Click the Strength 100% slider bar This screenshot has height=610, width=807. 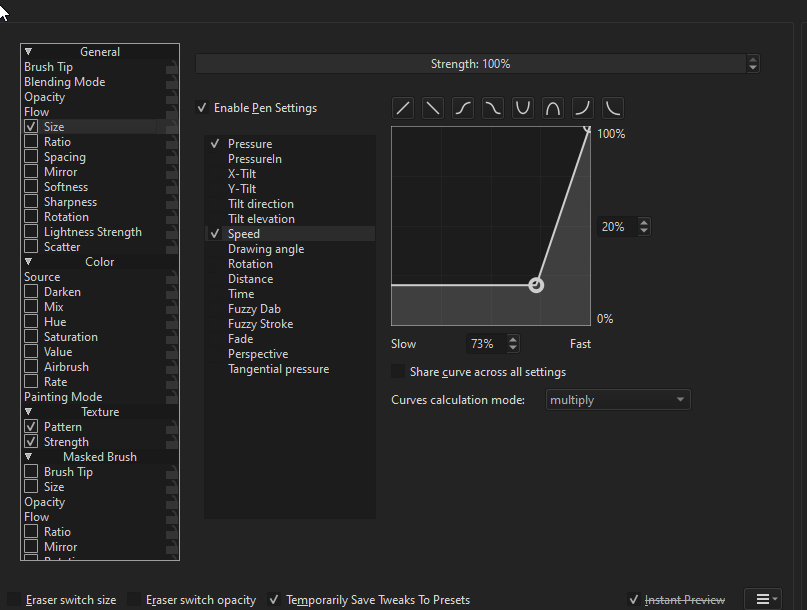click(x=470, y=64)
